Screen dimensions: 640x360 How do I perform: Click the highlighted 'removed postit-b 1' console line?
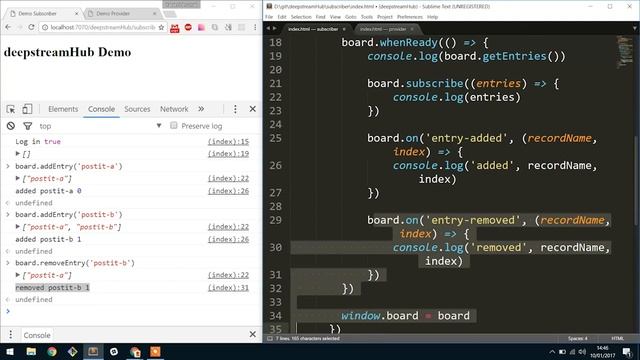[52, 287]
